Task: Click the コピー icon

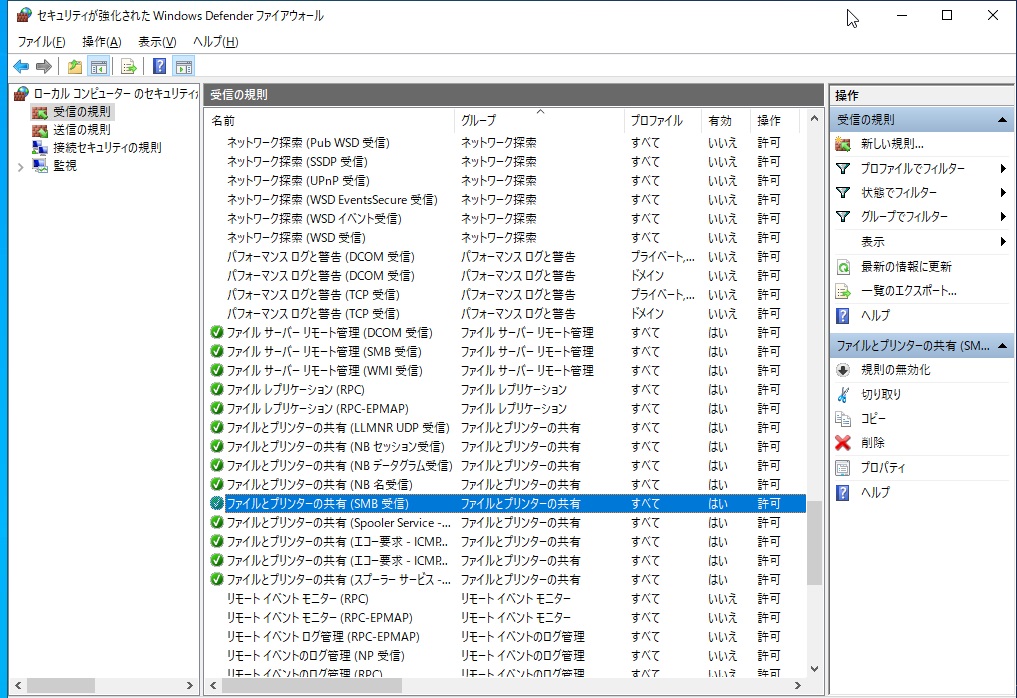Action: 843,418
